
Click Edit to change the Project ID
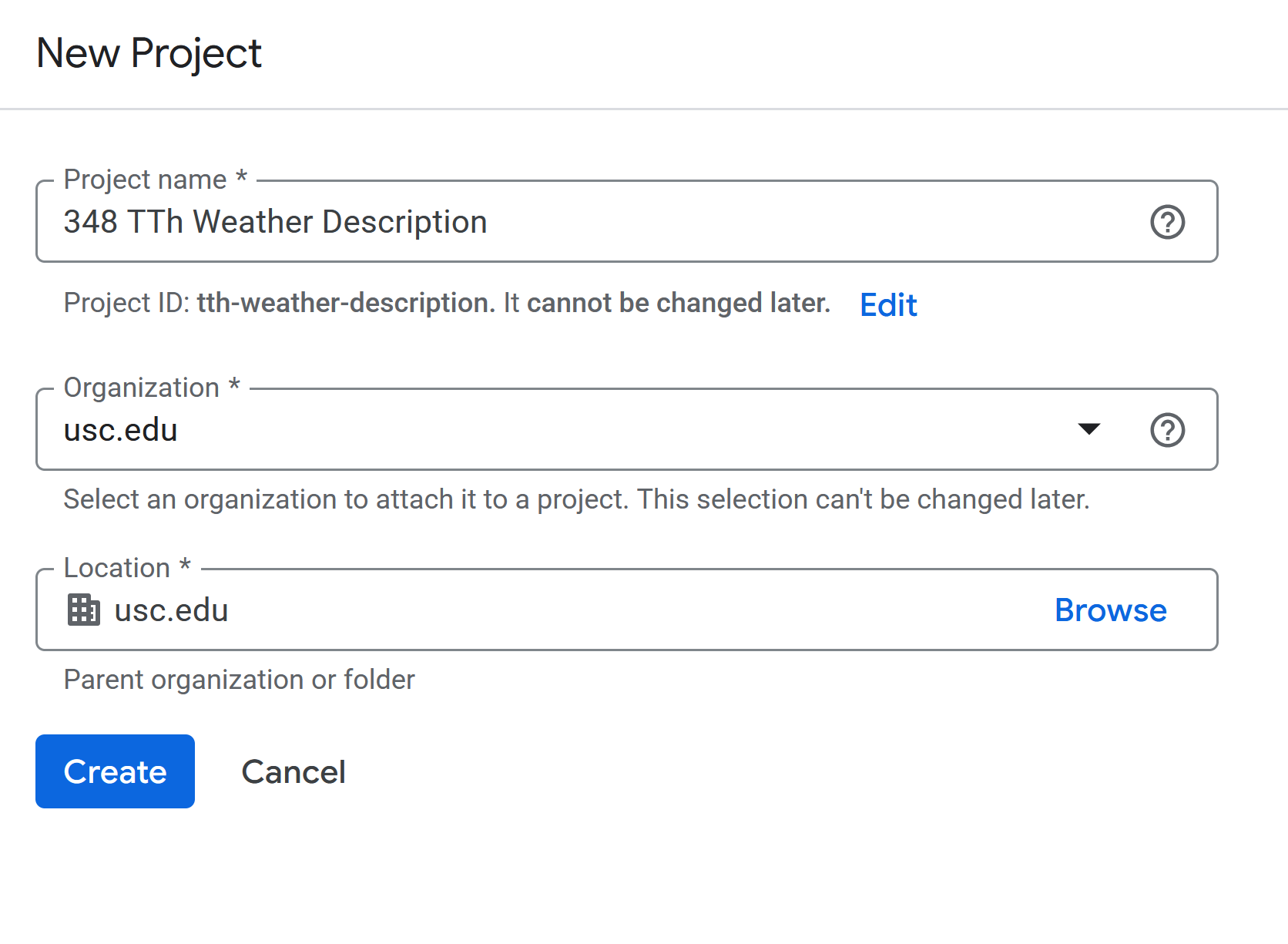(888, 305)
